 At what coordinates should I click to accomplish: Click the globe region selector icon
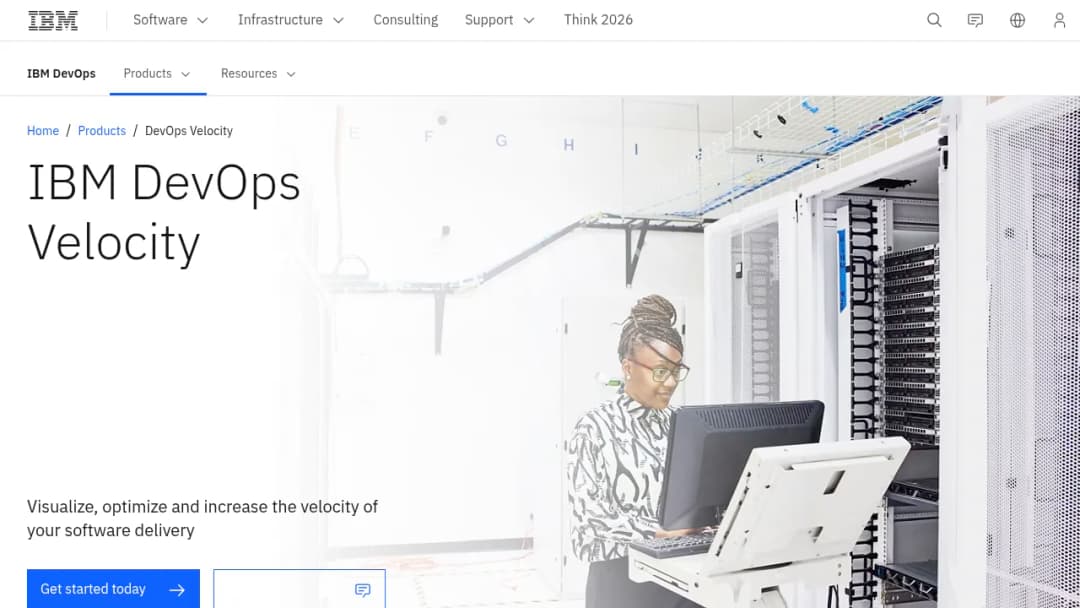coord(1017,20)
